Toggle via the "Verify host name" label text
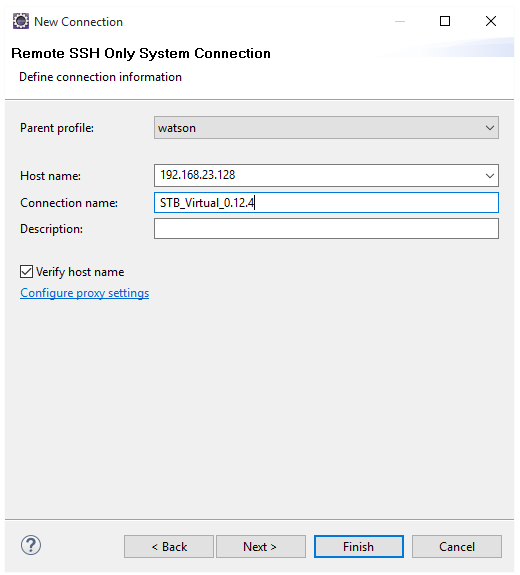Screen dimensions: 520x575 coord(80,272)
